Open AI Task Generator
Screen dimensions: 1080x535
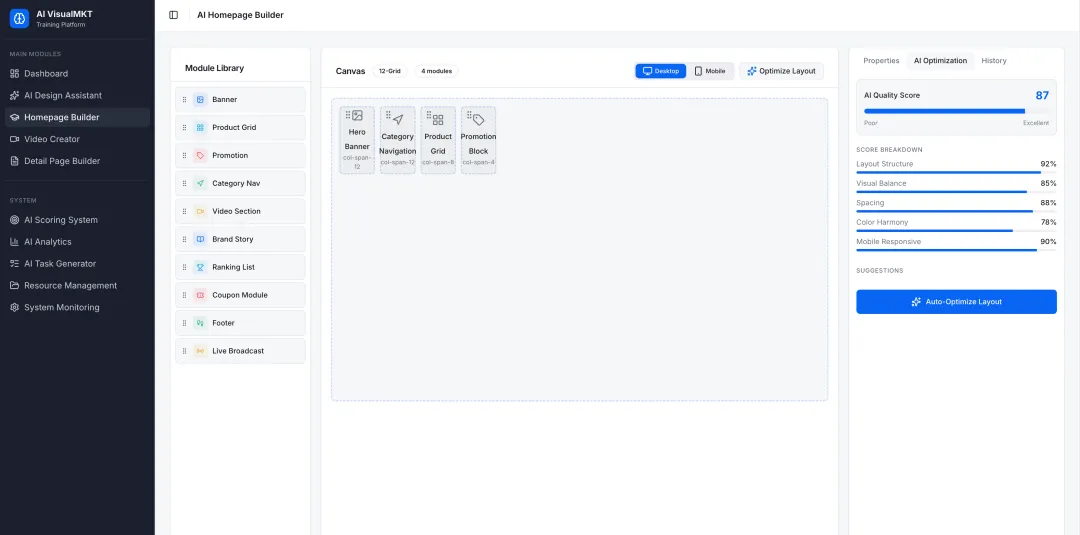pos(77,264)
